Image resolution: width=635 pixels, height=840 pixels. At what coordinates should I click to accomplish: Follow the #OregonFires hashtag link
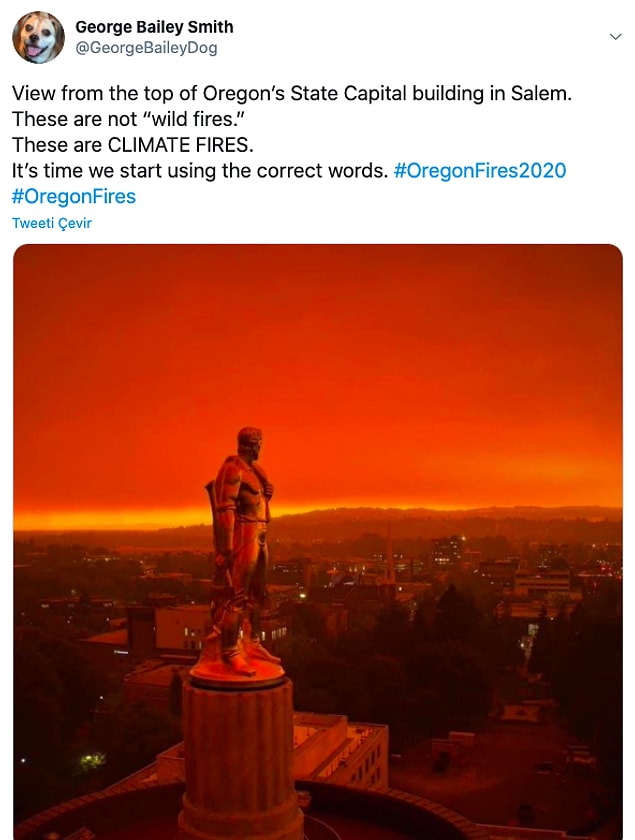[74, 197]
